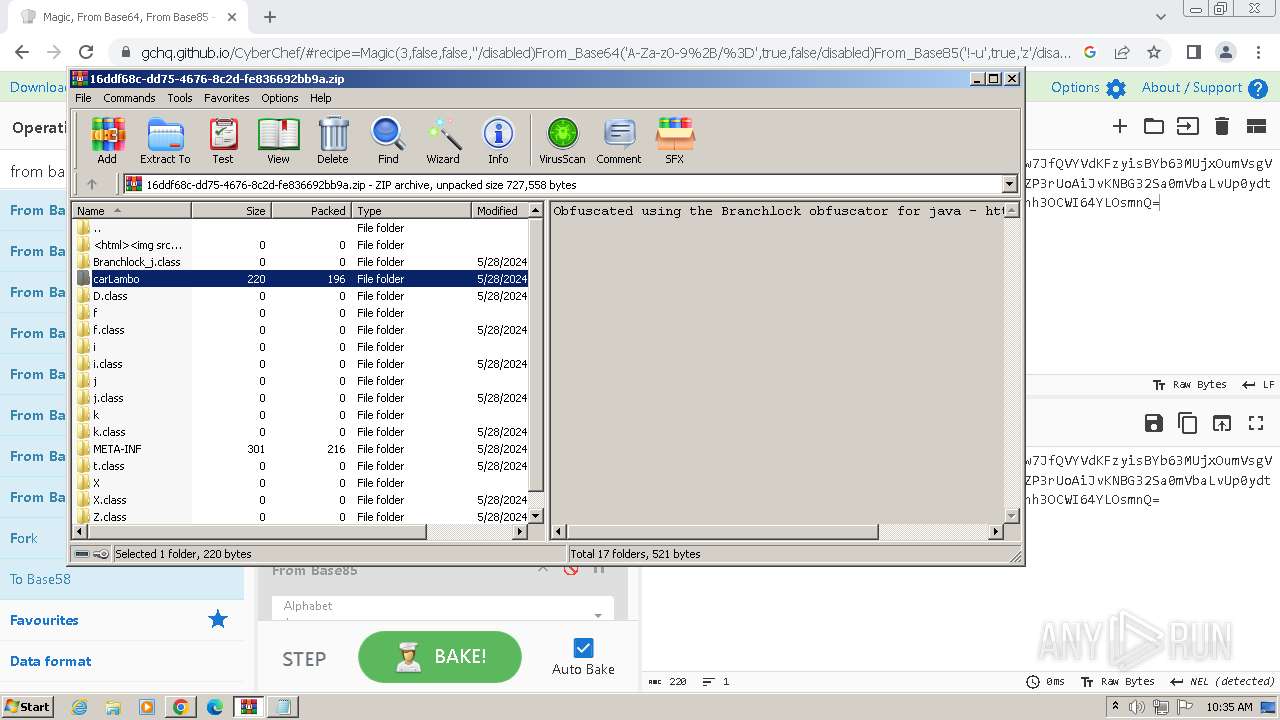The width and height of the screenshot is (1280, 720).
Task: Select the t.class entry
Action: [x=301, y=466]
